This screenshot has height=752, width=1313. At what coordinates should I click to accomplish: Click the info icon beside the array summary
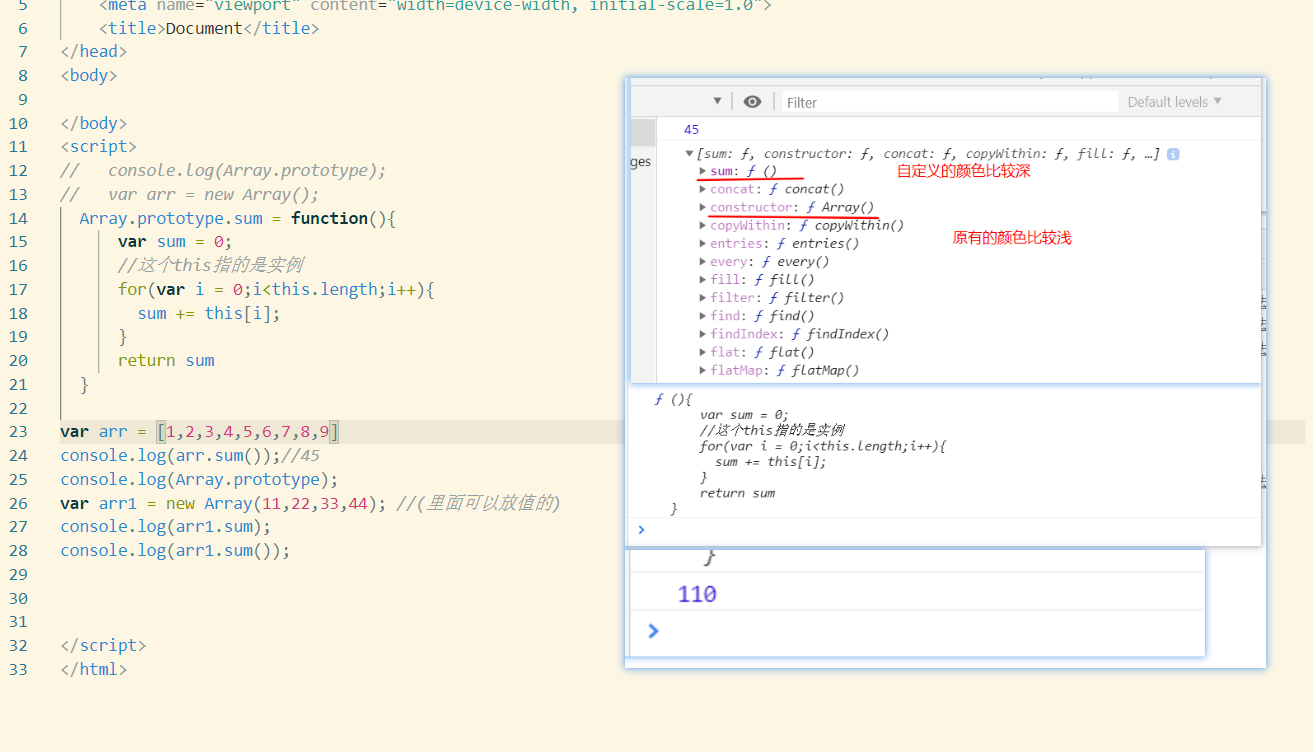click(1173, 154)
